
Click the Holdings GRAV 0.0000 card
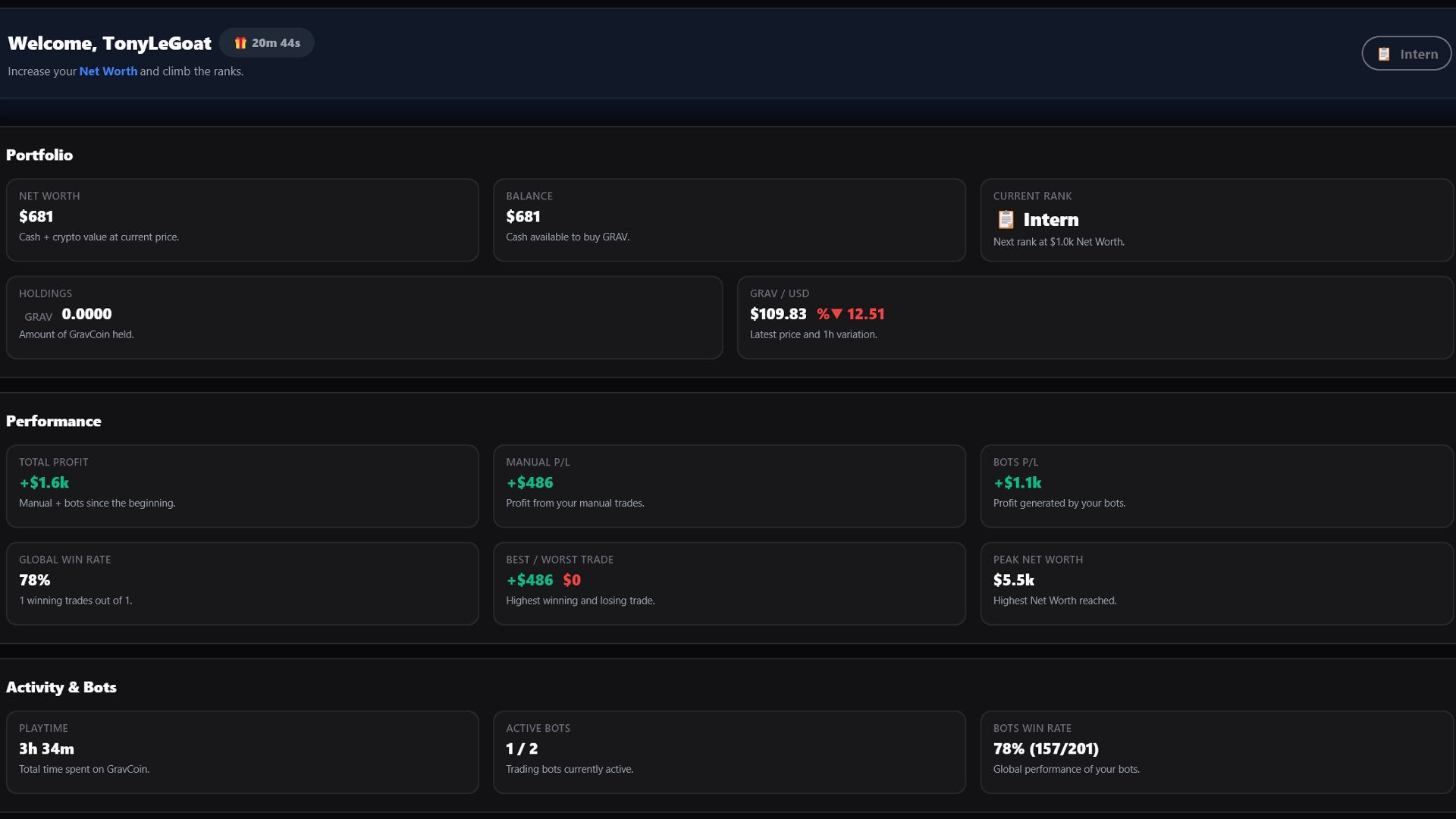click(364, 317)
